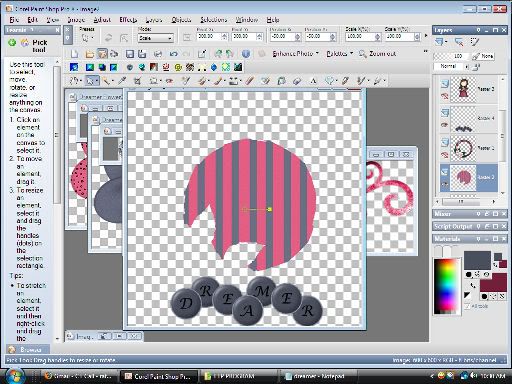Screen dimensions: 512x384
Task: Click the Resize icon in the toolbar
Action: (x=202, y=54)
